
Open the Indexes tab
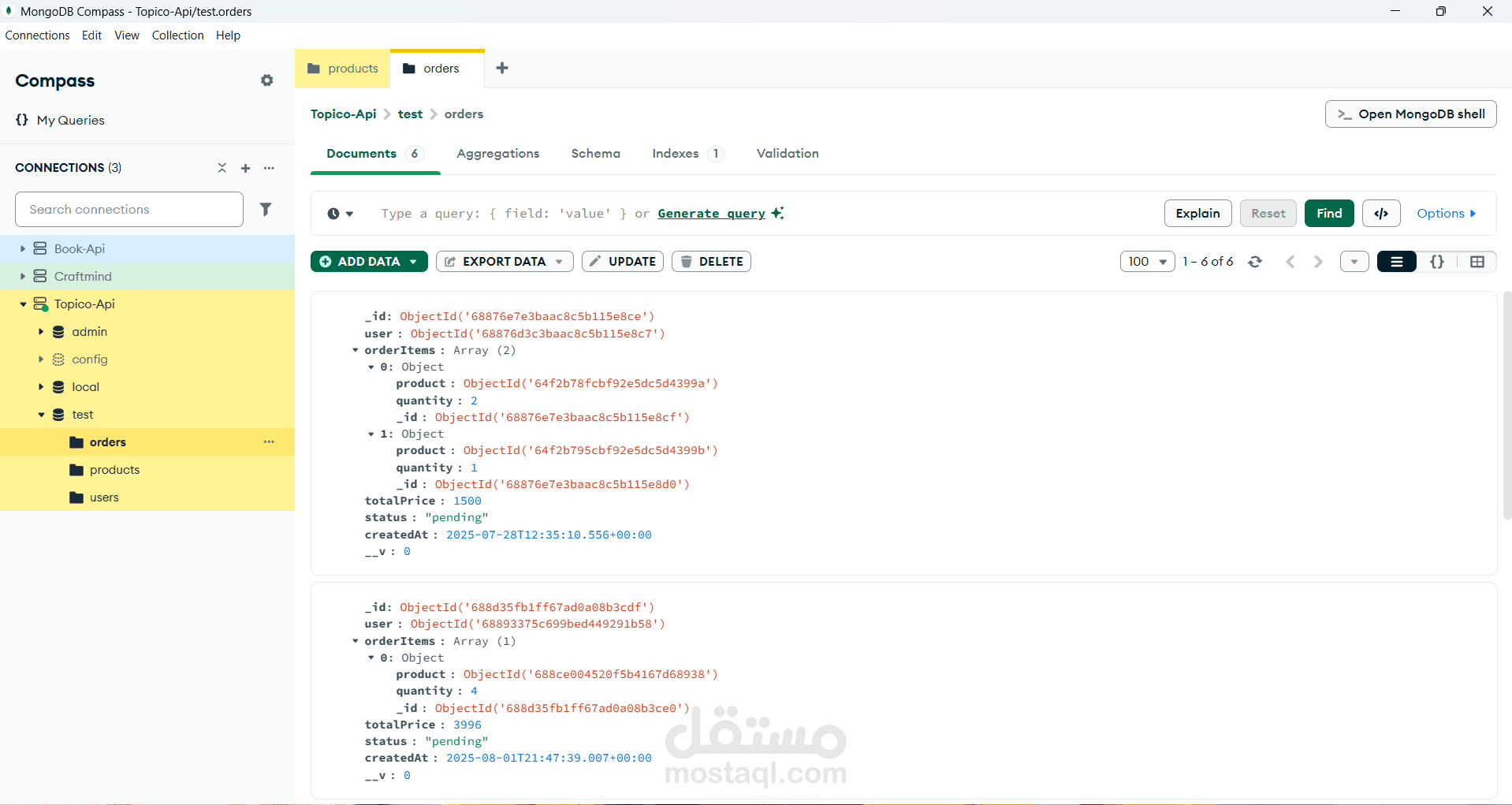click(x=687, y=154)
